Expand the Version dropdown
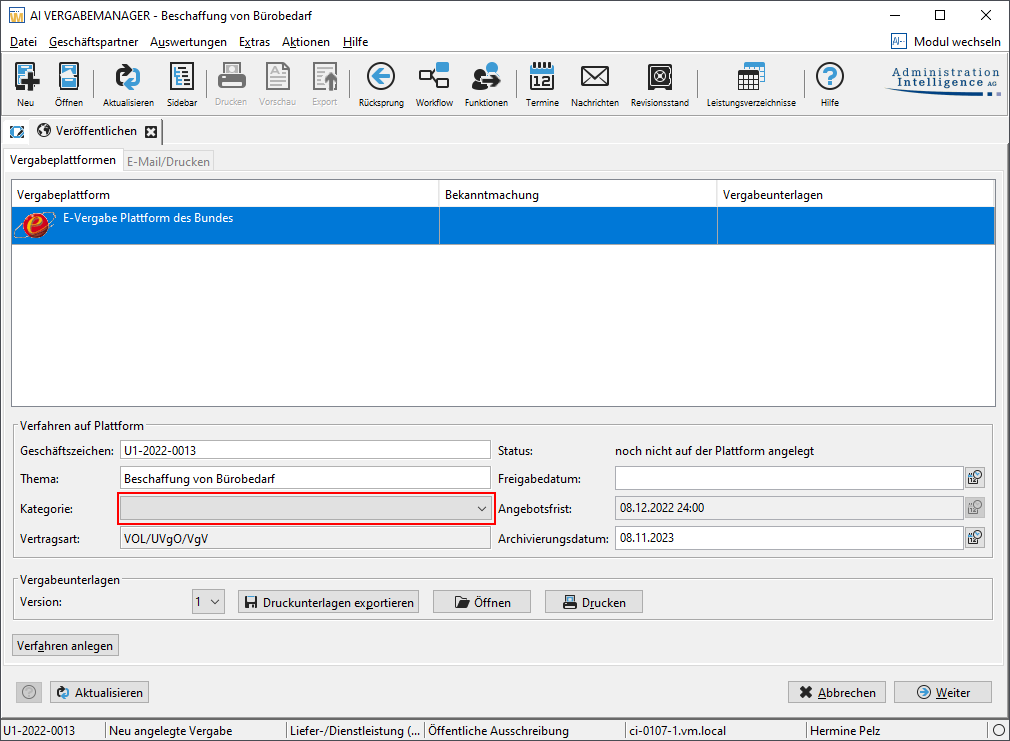This screenshot has height=741, width=1010. (x=208, y=602)
